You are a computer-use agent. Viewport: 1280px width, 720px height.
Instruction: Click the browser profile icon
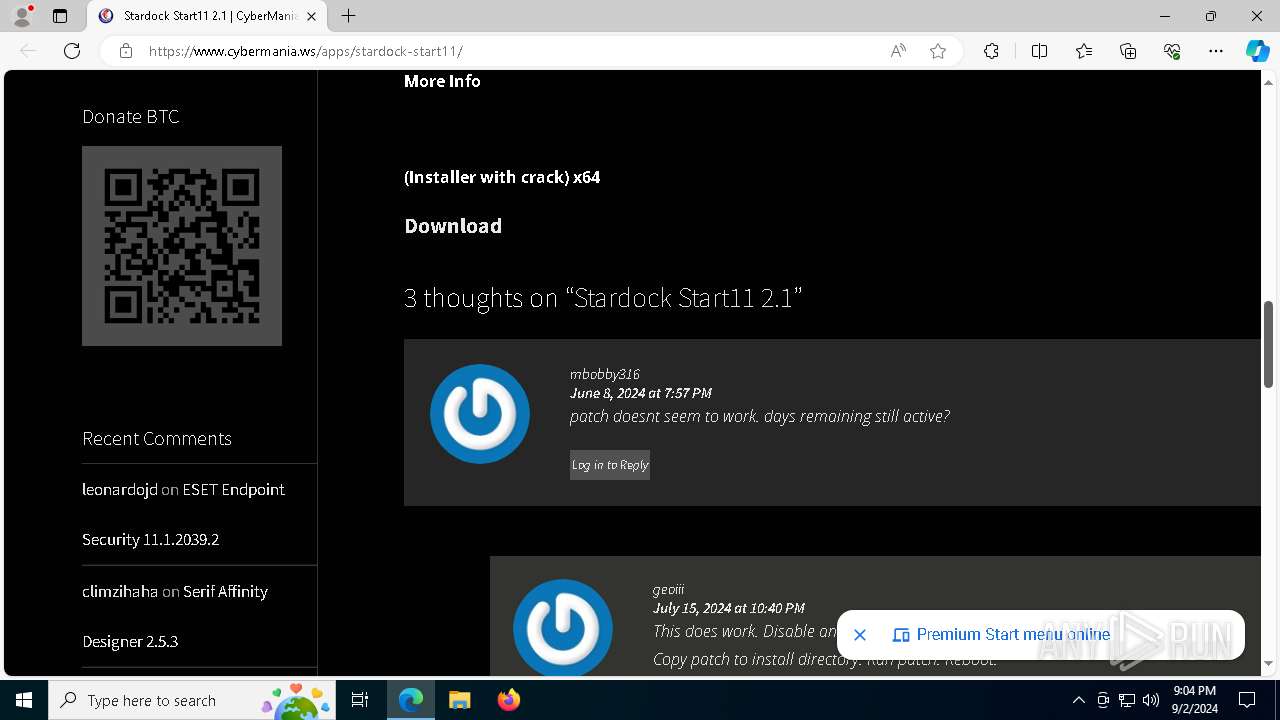[22, 16]
